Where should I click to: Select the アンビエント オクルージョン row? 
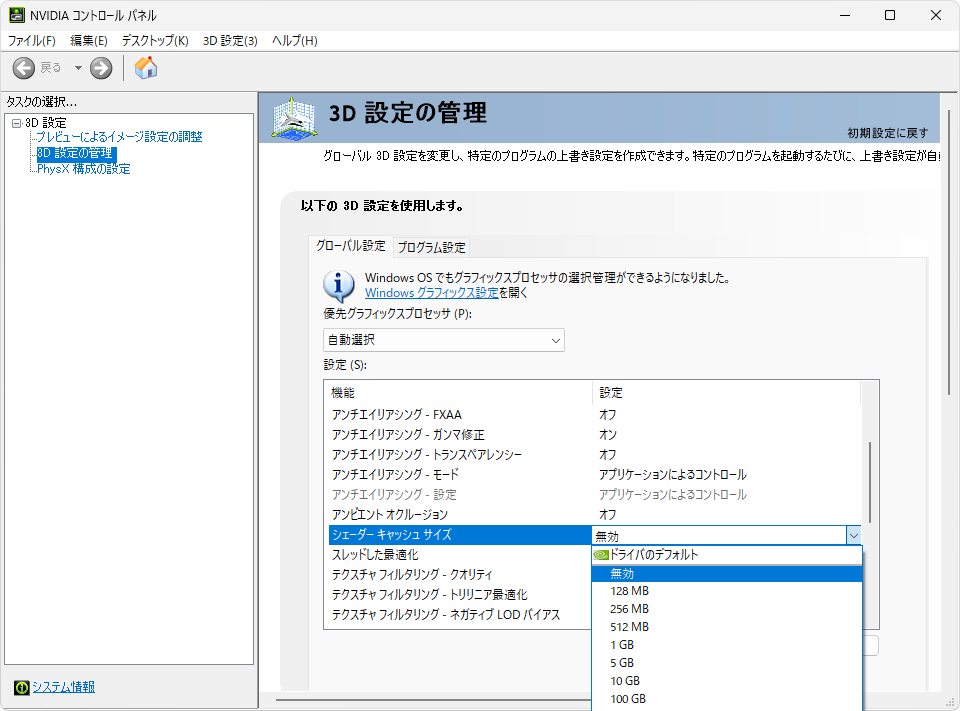pyautogui.click(x=594, y=514)
